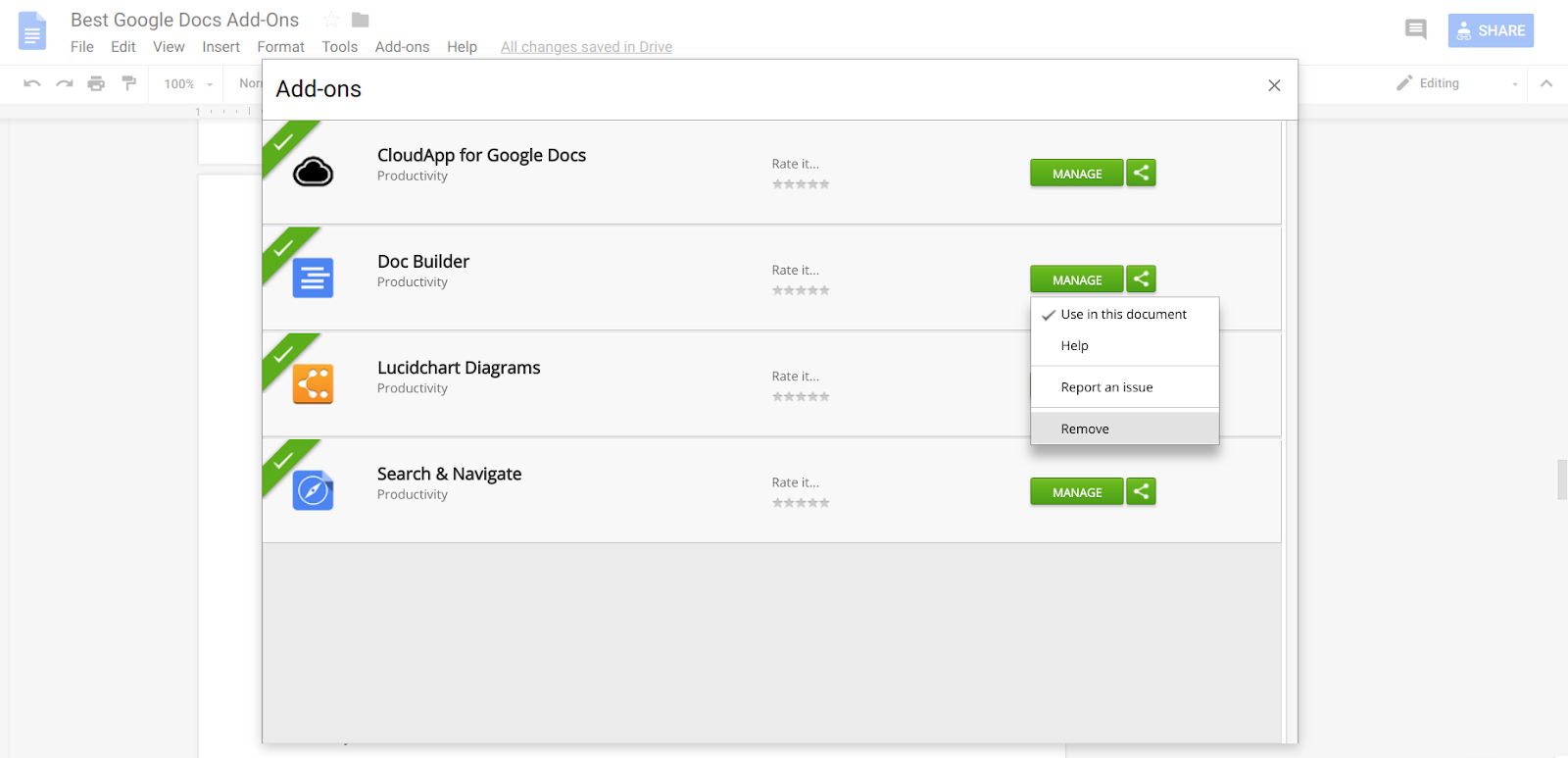
Task: Open the comments icon
Action: (x=1416, y=29)
